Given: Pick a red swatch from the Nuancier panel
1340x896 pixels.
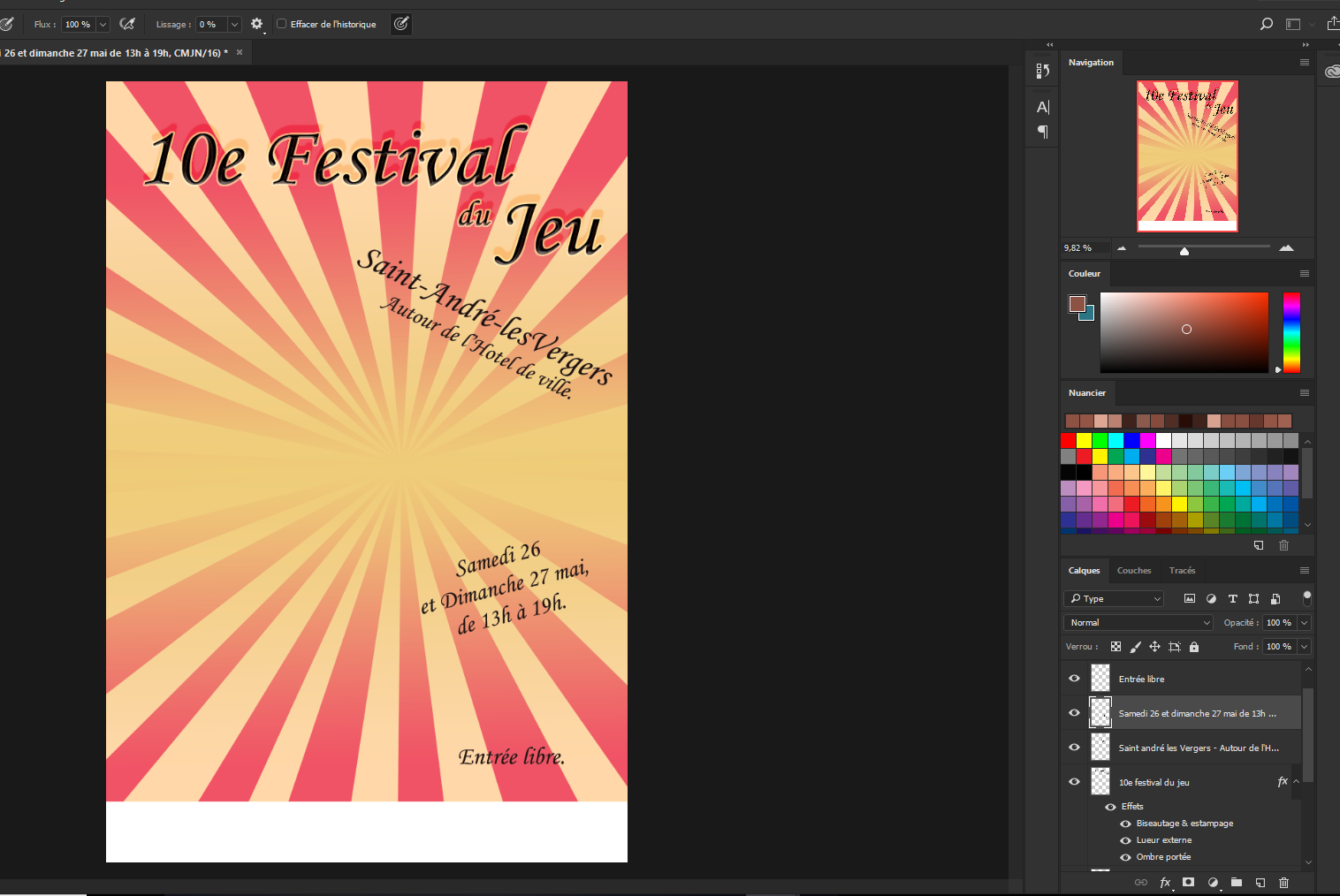Looking at the screenshot, I should point(1068,439).
